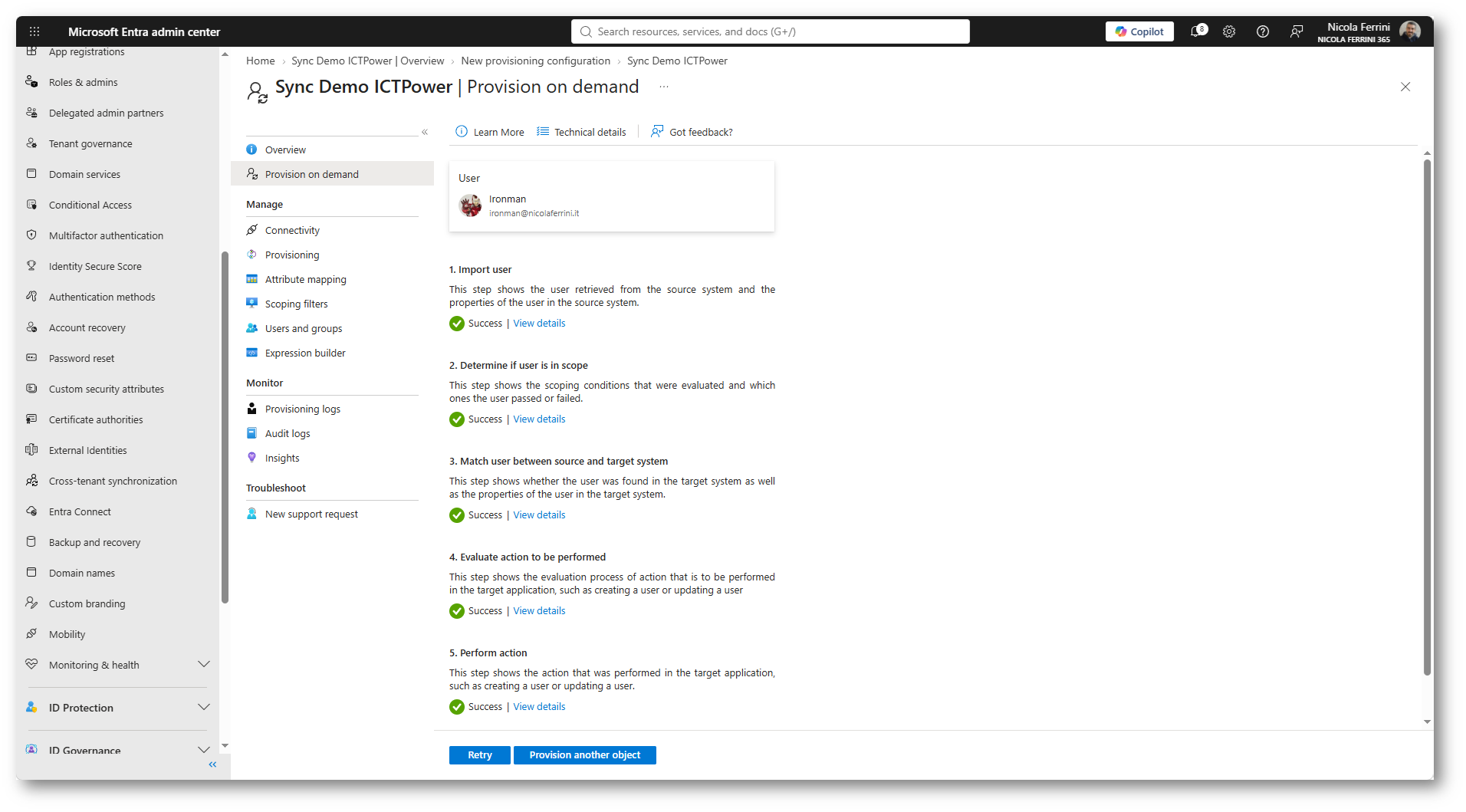Image resolution: width=1466 pixels, height=812 pixels.
Task: Open Domain services in the sidebar
Action: [x=84, y=174]
